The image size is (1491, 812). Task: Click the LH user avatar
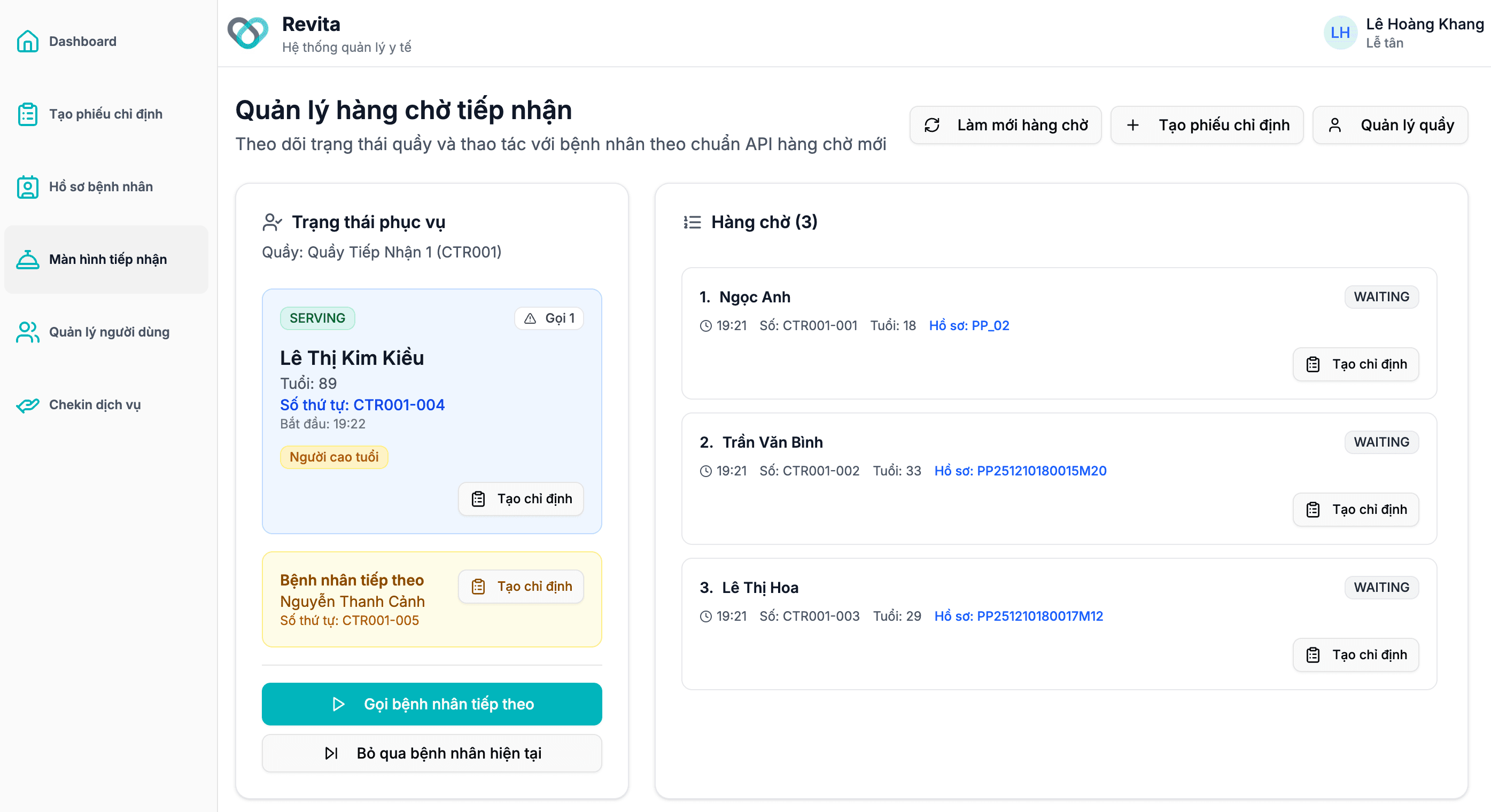tap(1340, 33)
